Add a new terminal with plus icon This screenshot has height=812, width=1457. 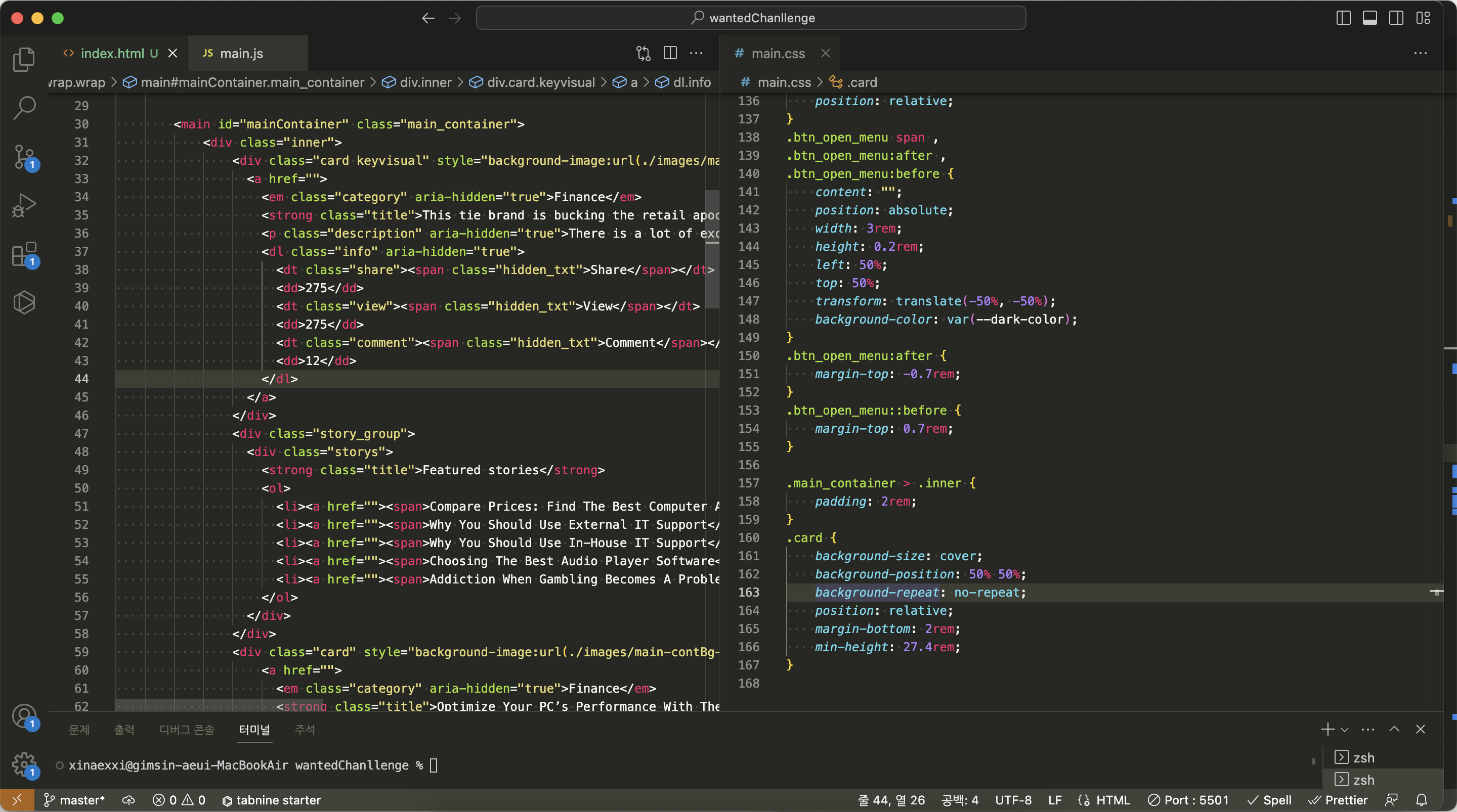(x=1327, y=730)
